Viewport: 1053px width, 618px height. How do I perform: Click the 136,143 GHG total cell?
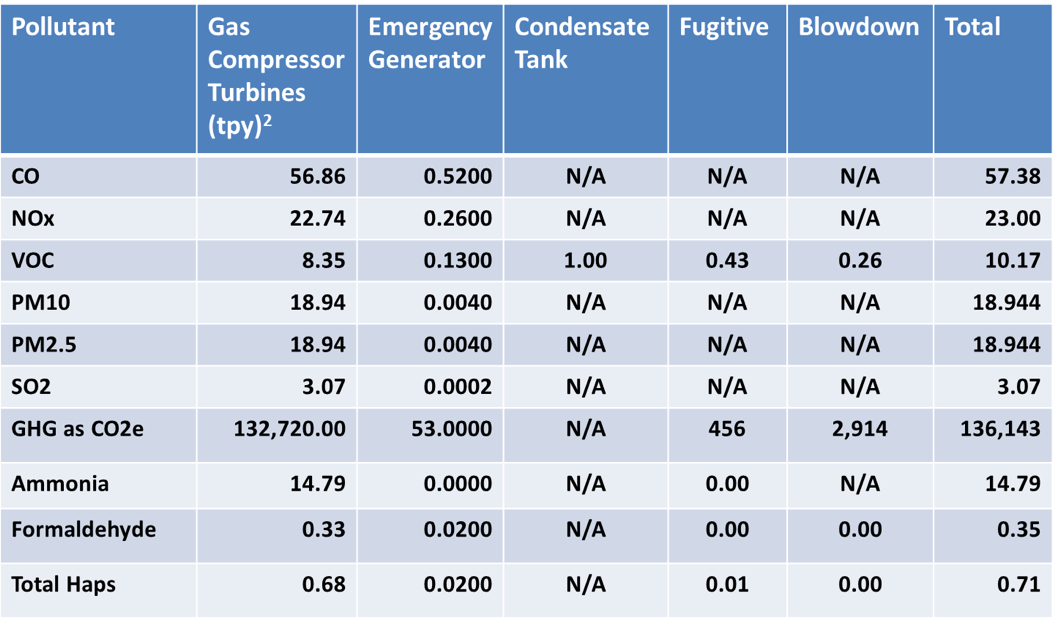pyautogui.click(x=998, y=429)
